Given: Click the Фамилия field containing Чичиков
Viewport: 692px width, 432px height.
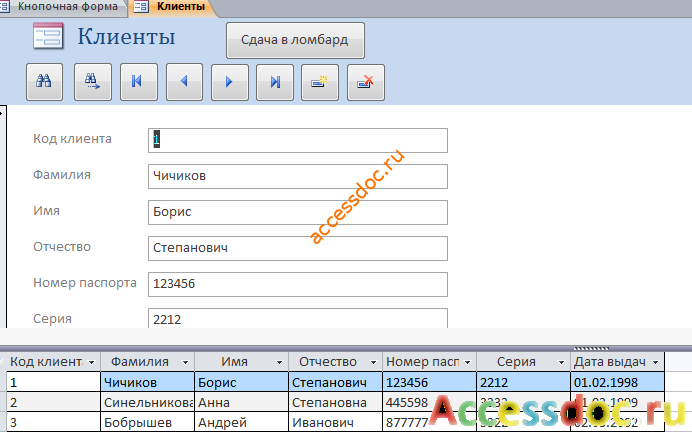Looking at the screenshot, I should [x=298, y=177].
